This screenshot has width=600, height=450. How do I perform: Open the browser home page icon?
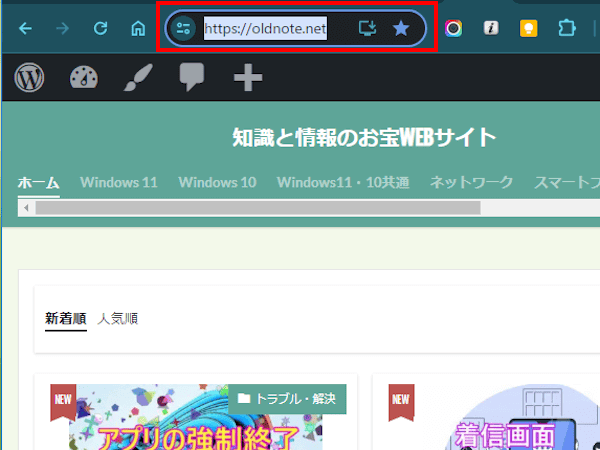[138, 28]
